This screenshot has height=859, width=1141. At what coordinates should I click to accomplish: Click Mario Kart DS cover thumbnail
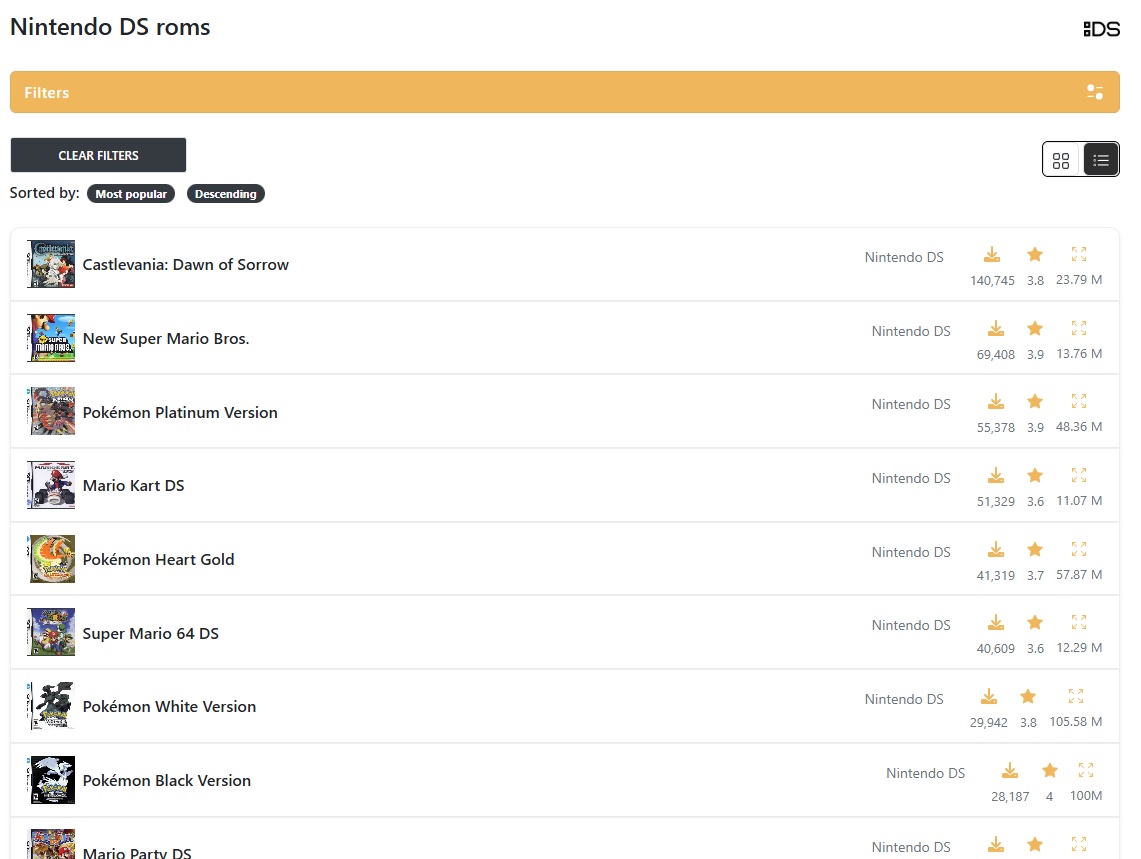pos(51,485)
